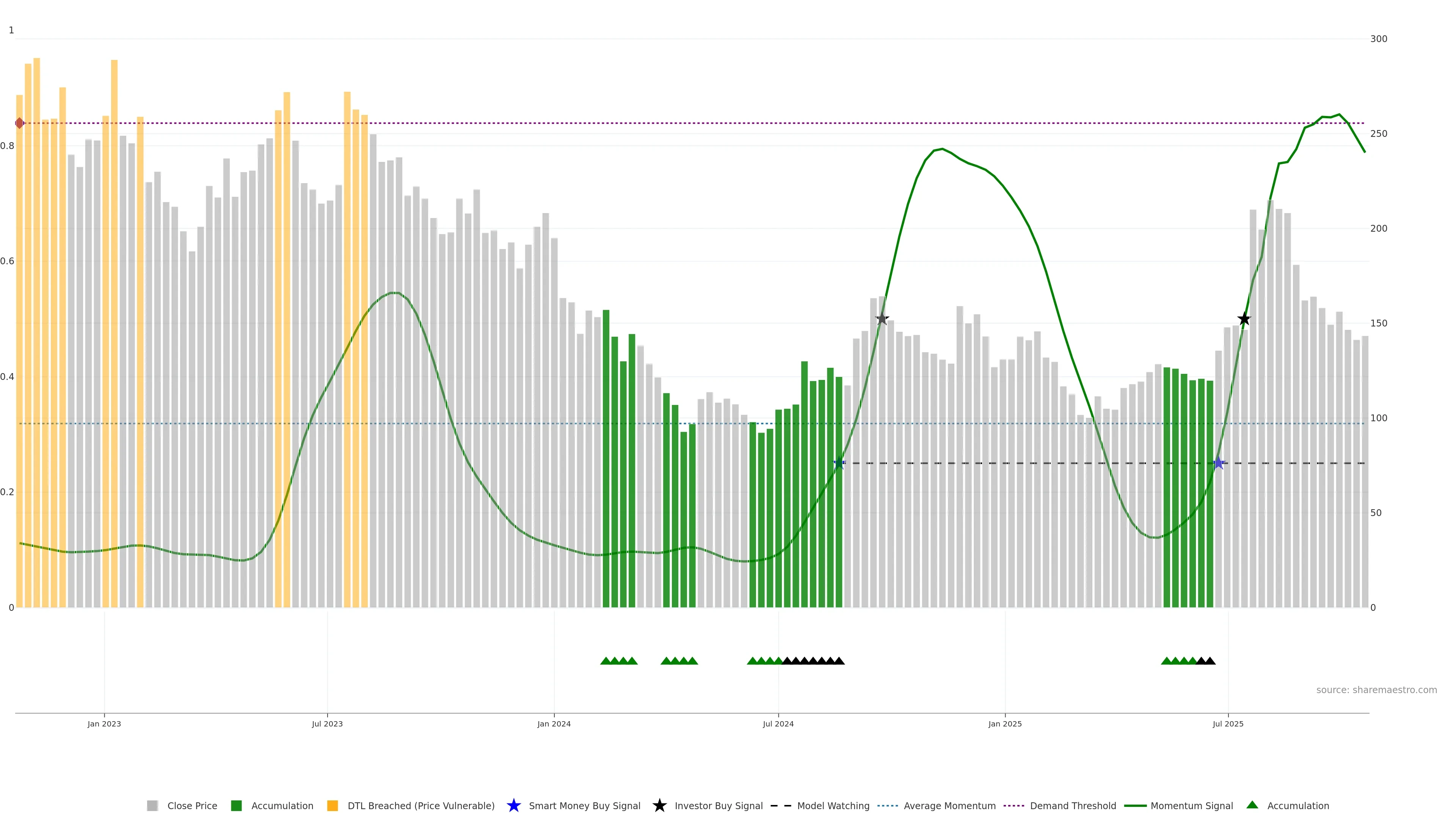Click the blue Smart Money star near June 2025
This screenshot has width=1456, height=819.
(1219, 463)
